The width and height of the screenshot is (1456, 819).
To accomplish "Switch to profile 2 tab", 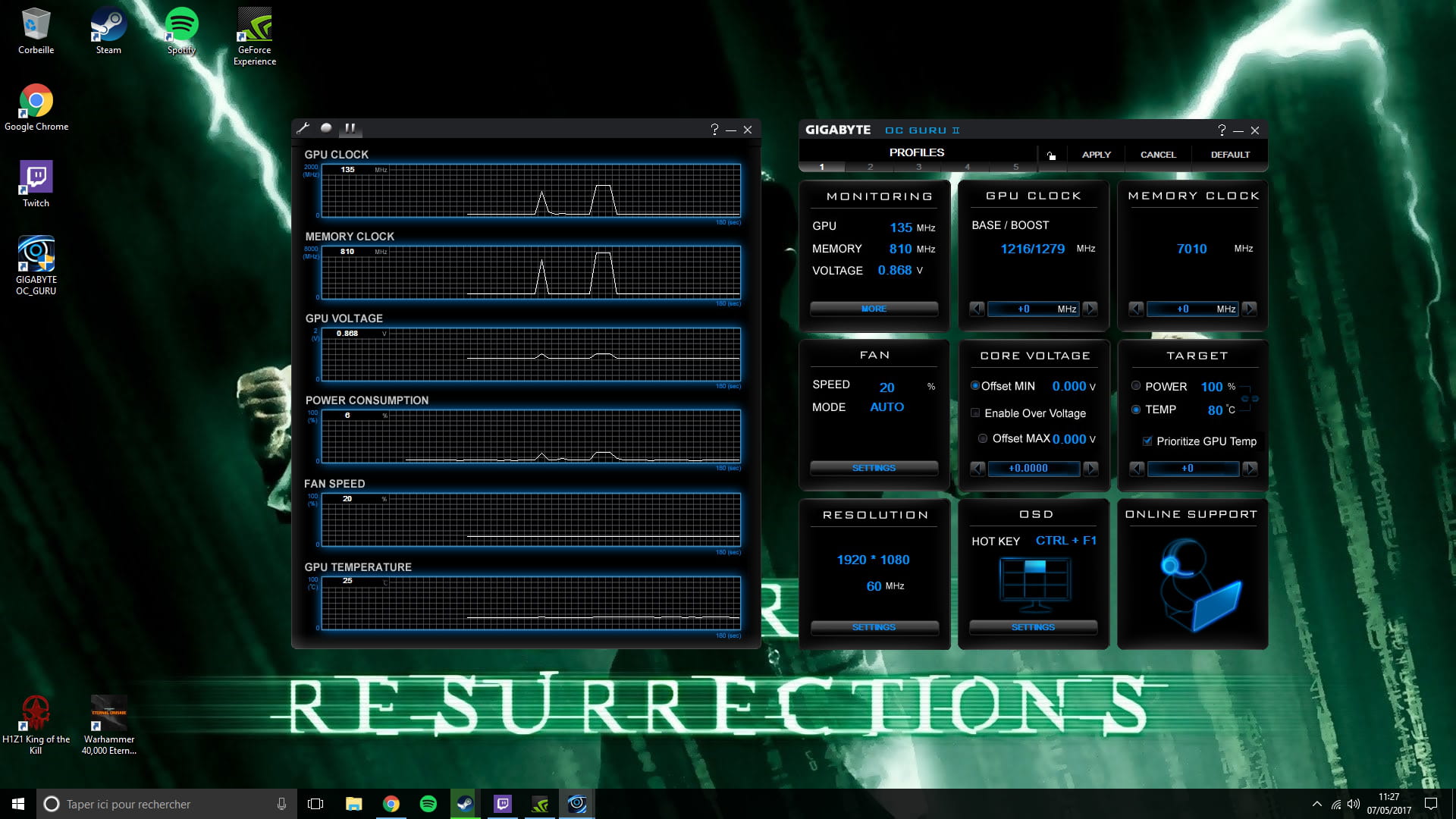I will (870, 167).
